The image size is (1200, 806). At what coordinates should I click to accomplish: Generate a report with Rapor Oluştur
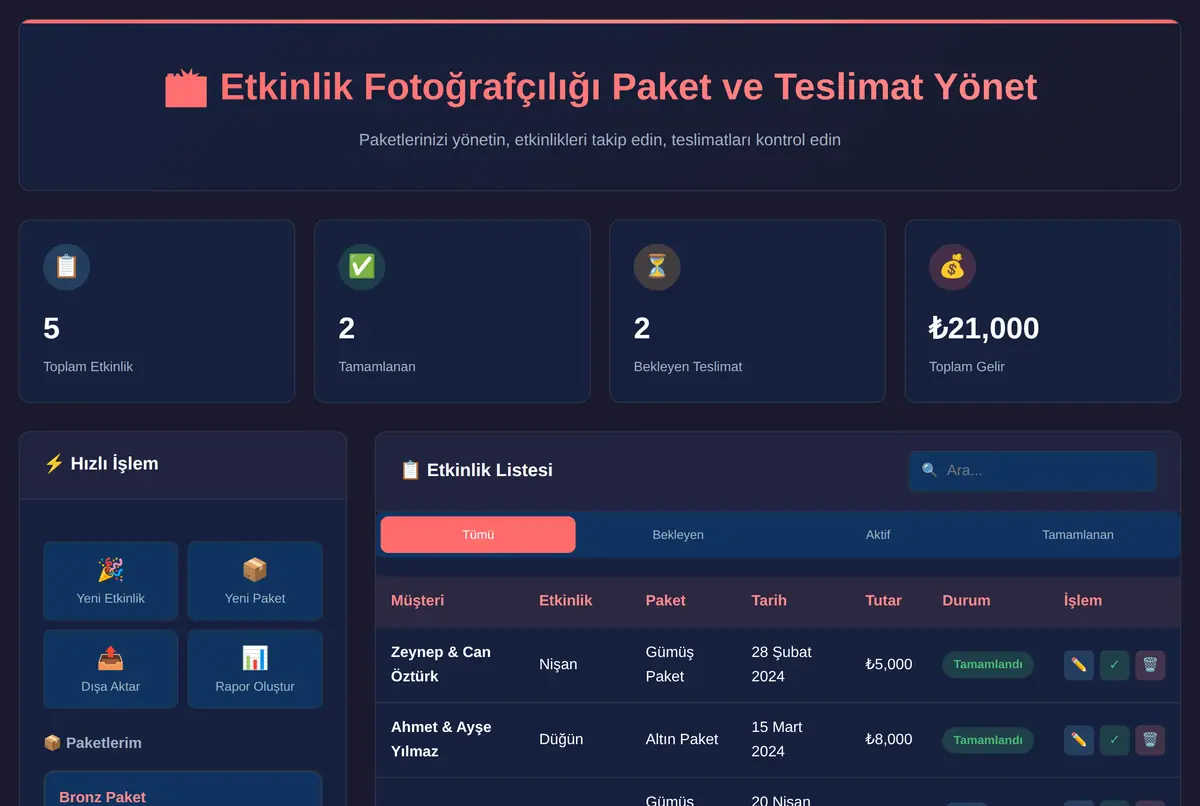[255, 669]
